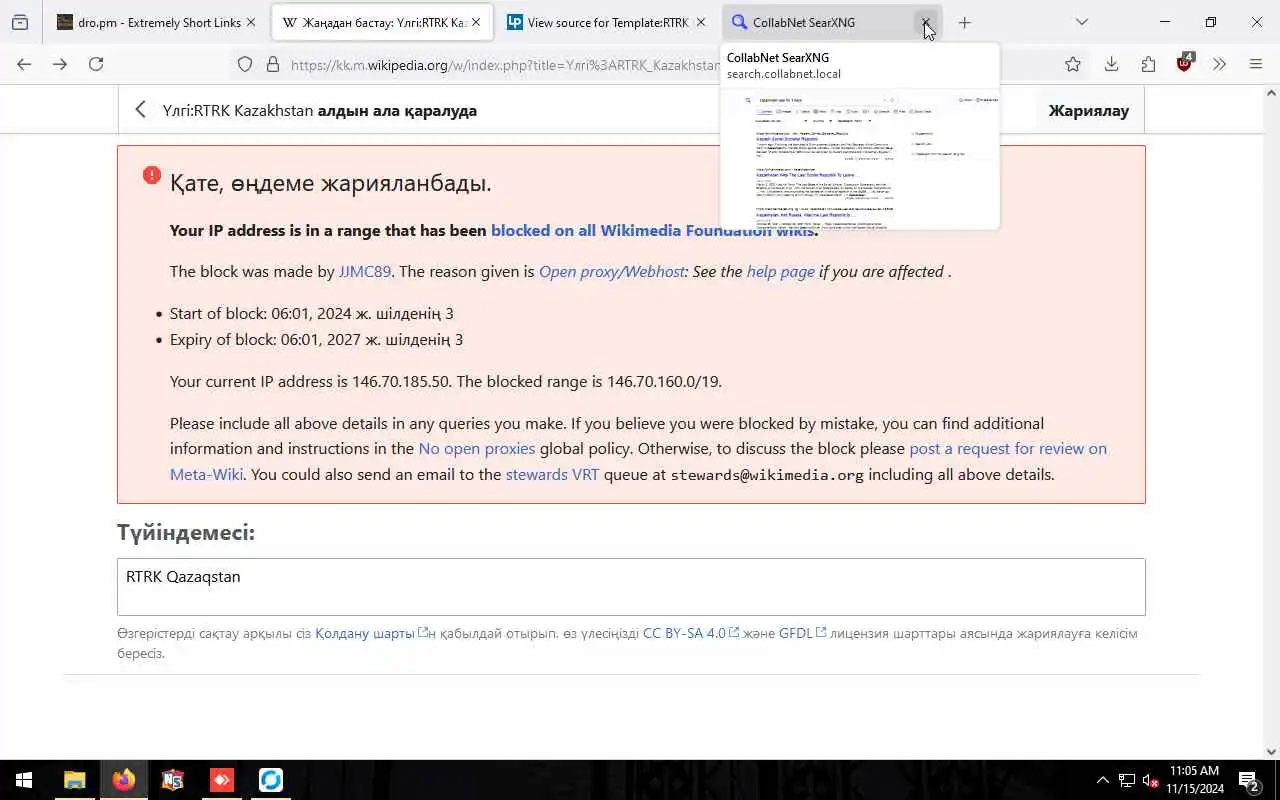The width and height of the screenshot is (1280, 800).
Task: Open a new tab
Action: pos(964,22)
